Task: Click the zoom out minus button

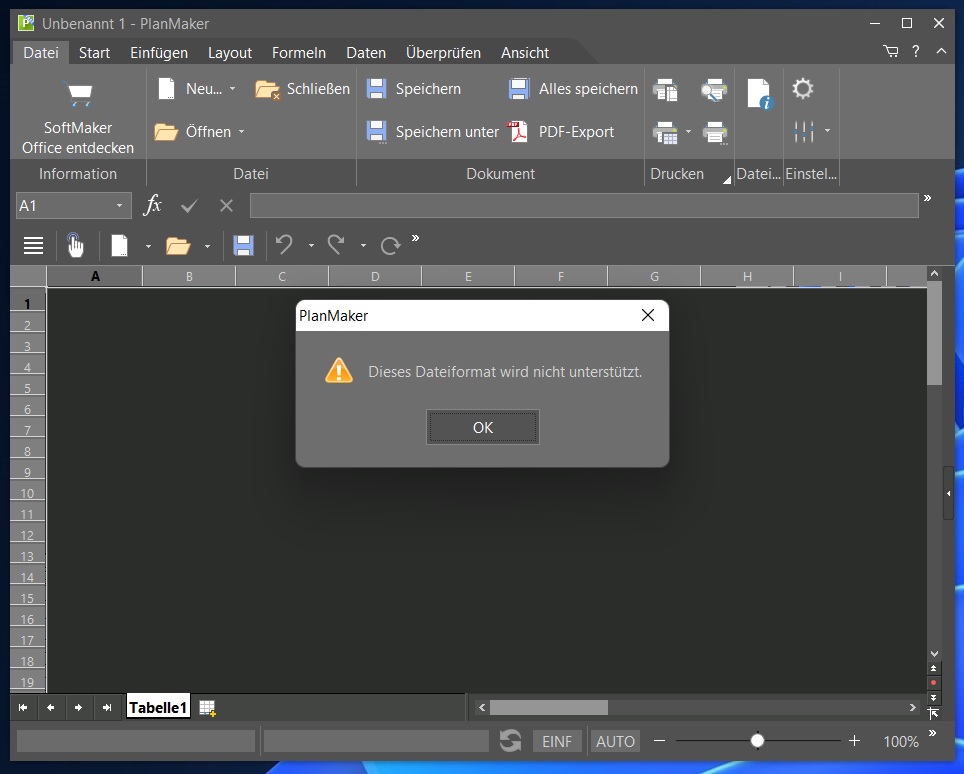Action: [x=660, y=741]
